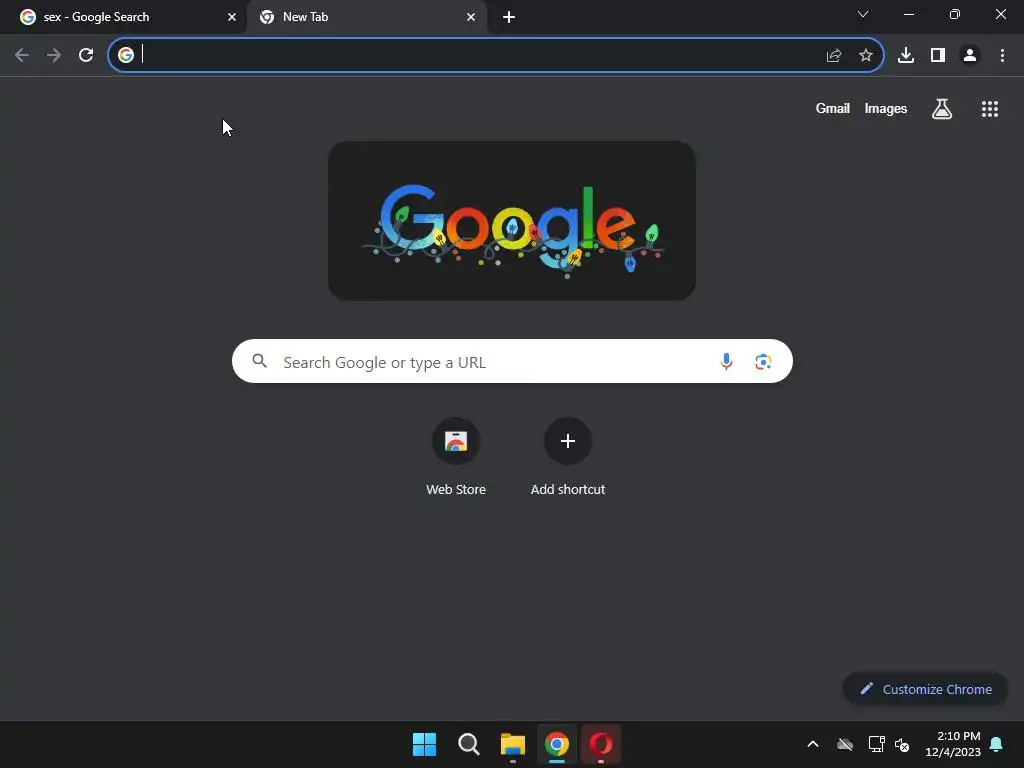Switch to Opera in taskbar
Viewport: 1024px width, 768px height.
(601, 744)
